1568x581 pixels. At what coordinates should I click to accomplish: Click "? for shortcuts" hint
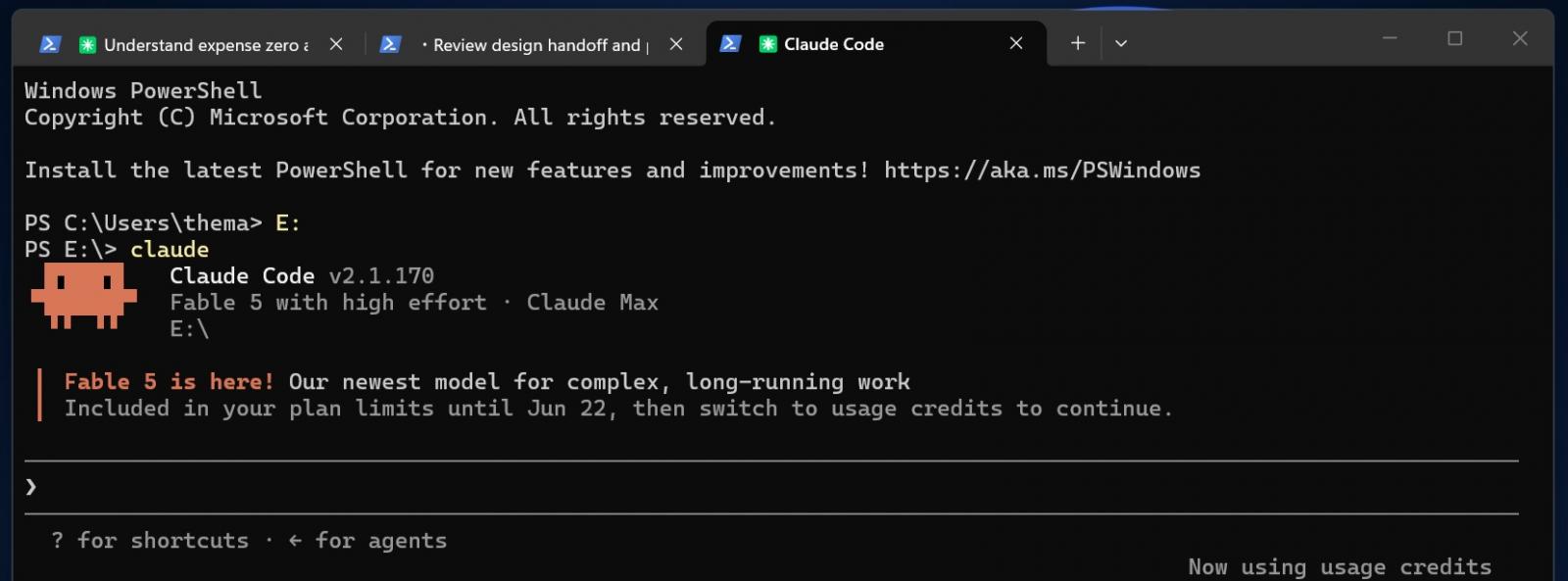tap(150, 541)
